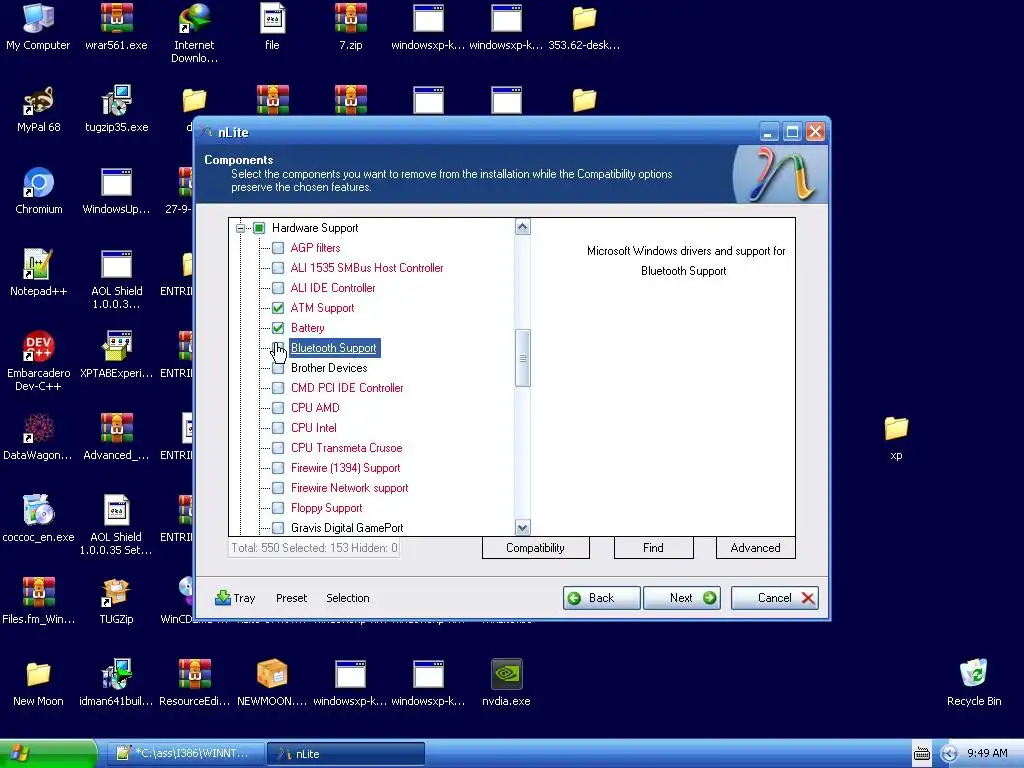This screenshot has height=768, width=1024.
Task: Click the component list scroll down arrow
Action: [x=522, y=527]
